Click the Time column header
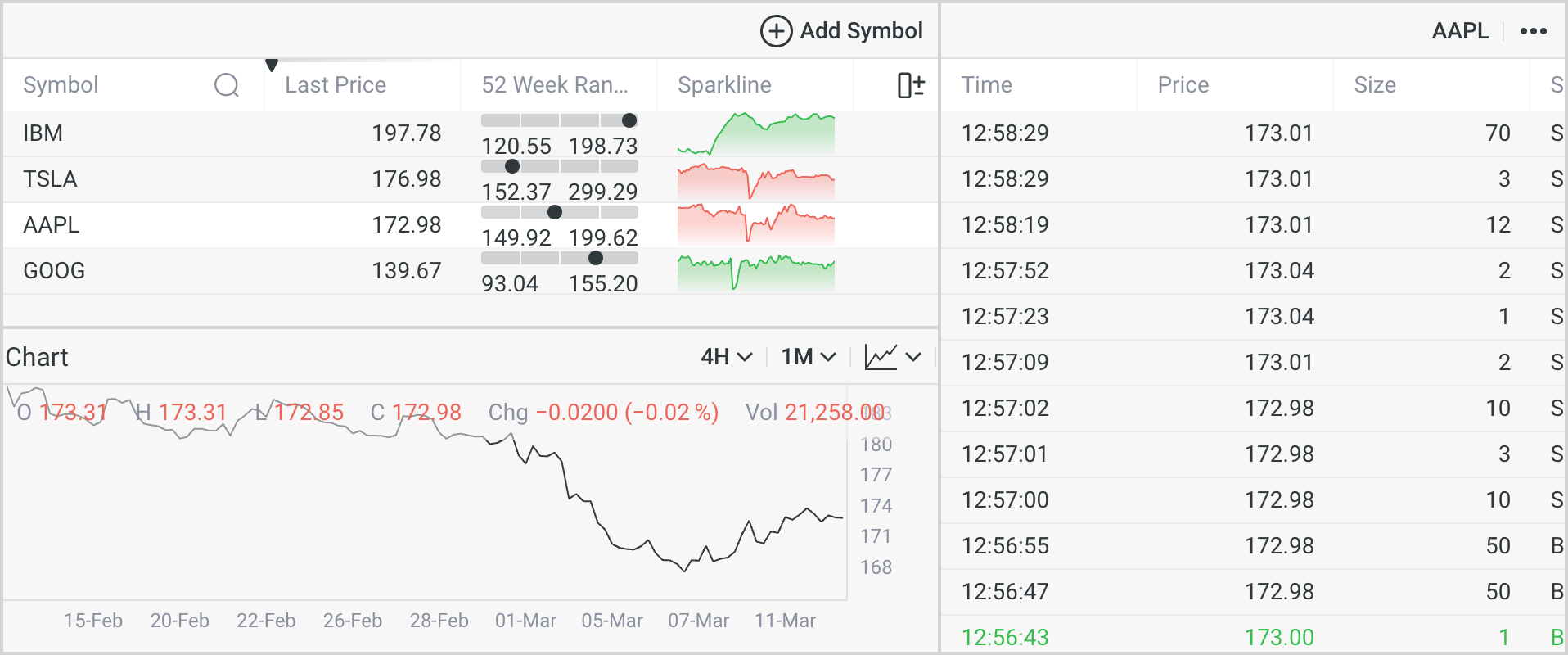Screen dimensions: 1568x655 pos(986,85)
